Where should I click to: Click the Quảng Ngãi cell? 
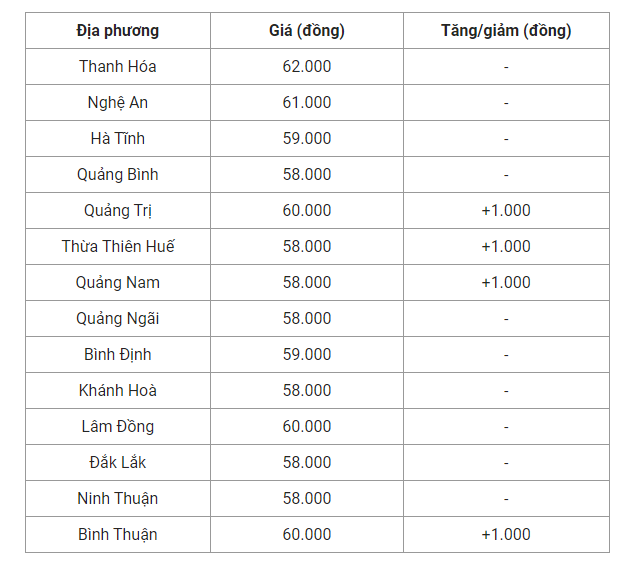(x=117, y=319)
